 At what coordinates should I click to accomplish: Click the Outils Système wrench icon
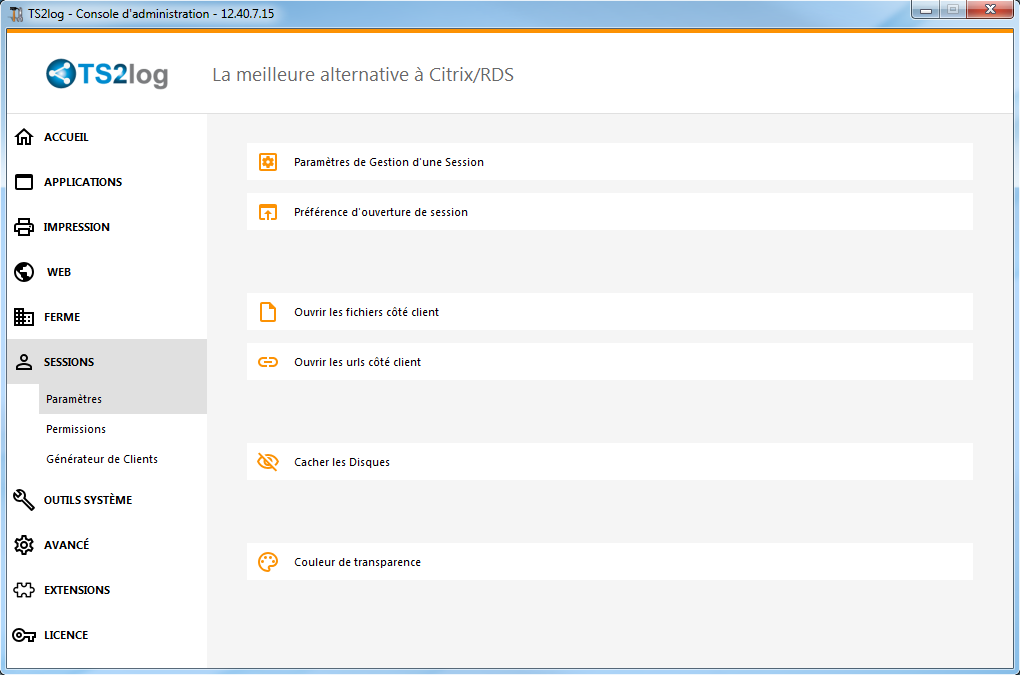[24, 499]
